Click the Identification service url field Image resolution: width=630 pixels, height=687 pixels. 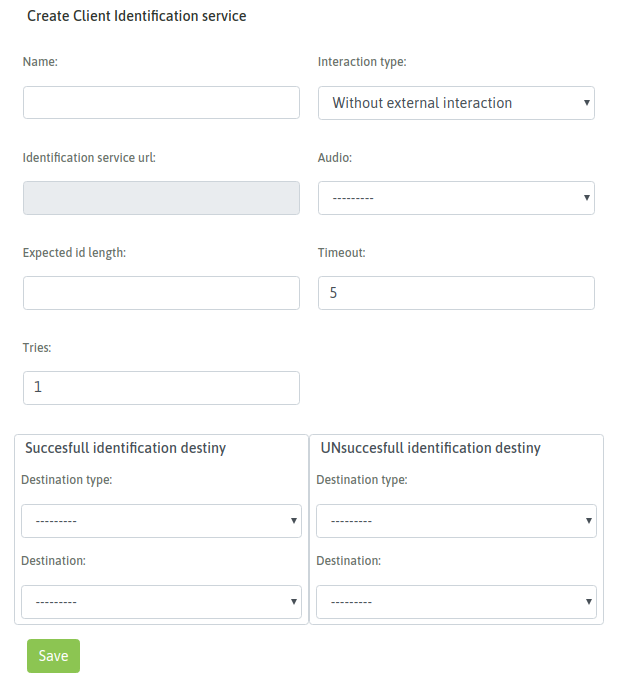click(161, 198)
